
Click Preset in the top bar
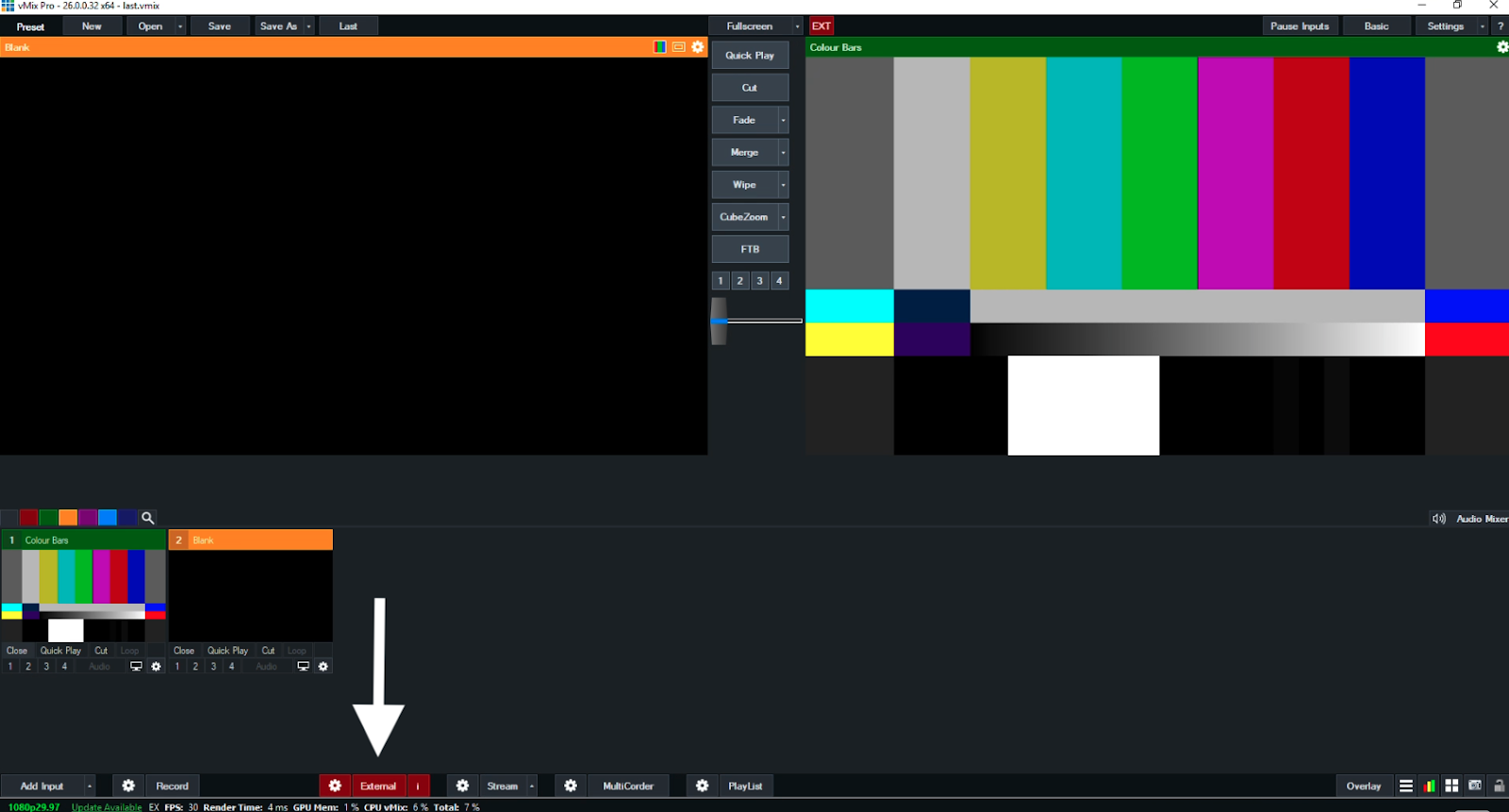point(30,26)
